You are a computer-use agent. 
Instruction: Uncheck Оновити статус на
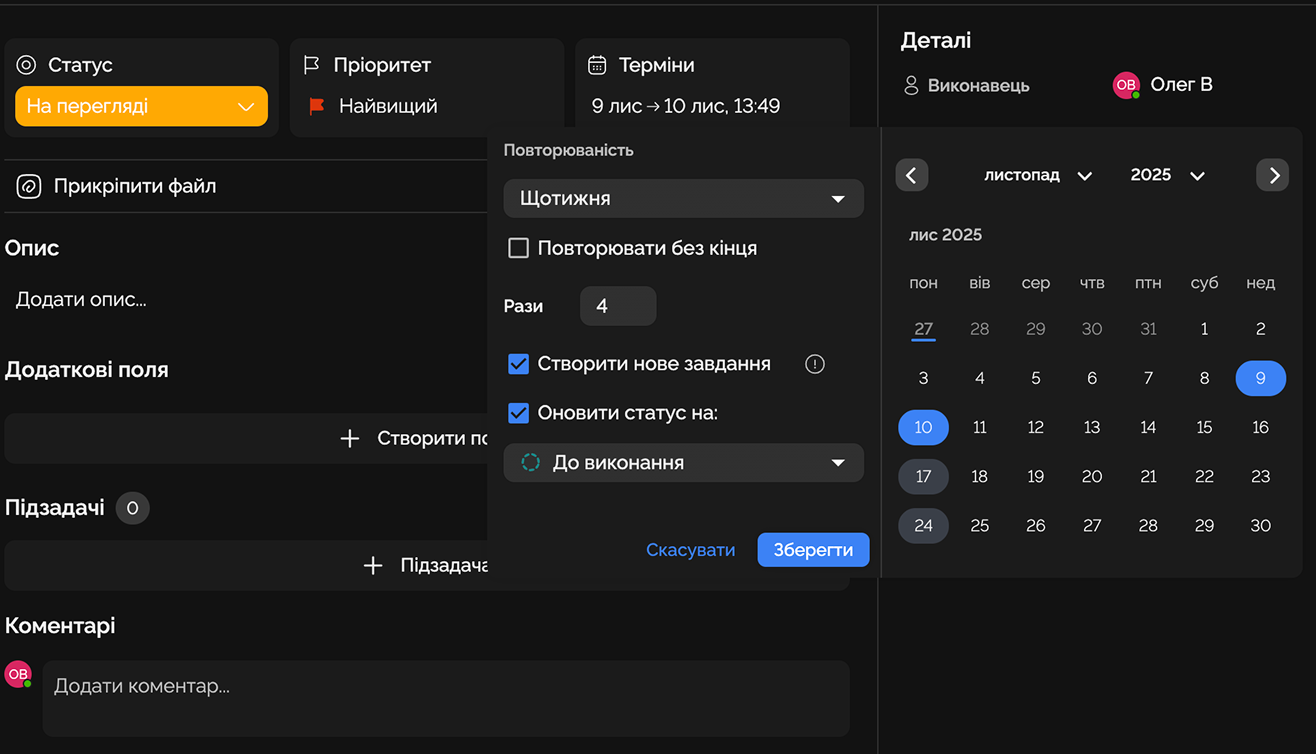click(x=518, y=412)
